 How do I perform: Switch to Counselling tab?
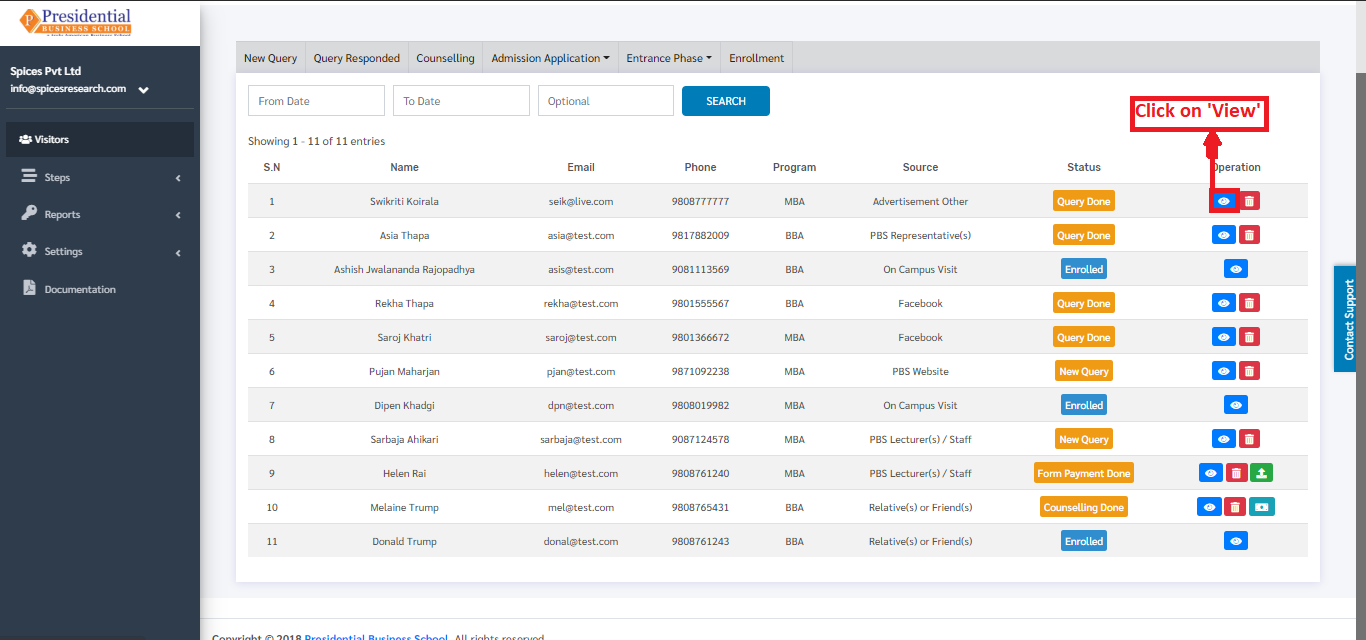click(445, 58)
